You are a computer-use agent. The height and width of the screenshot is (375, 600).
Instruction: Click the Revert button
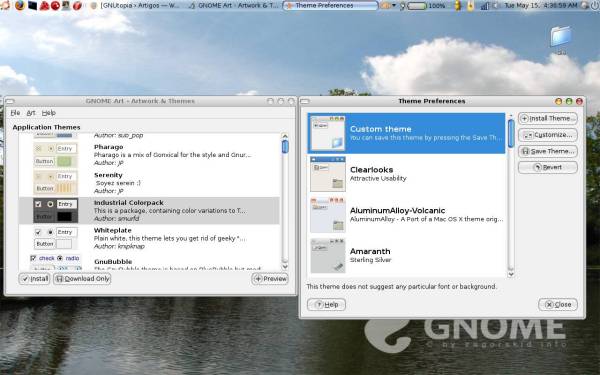tap(548, 168)
